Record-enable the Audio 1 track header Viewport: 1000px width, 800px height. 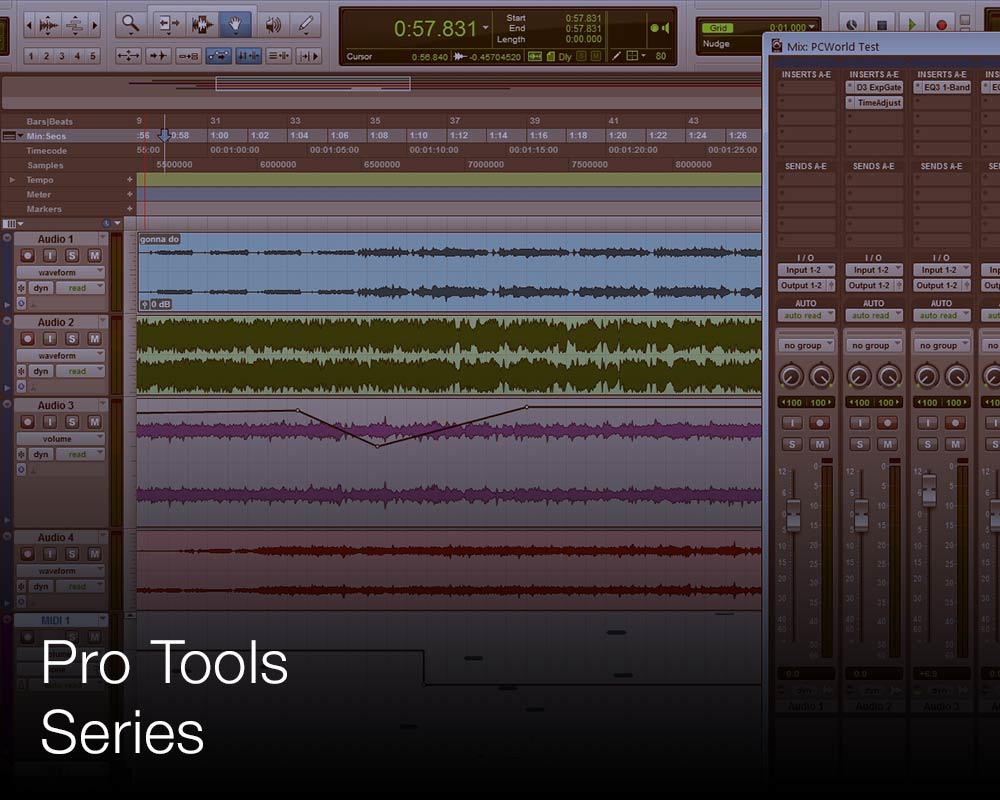click(x=27, y=256)
